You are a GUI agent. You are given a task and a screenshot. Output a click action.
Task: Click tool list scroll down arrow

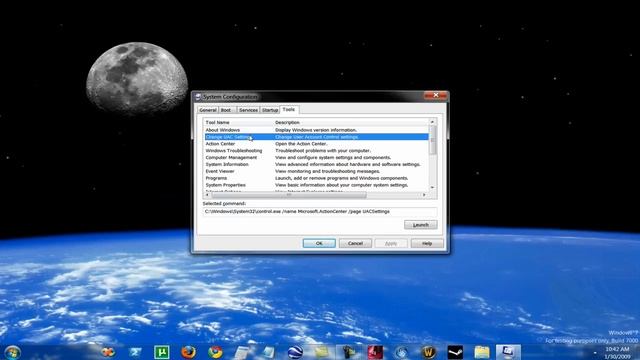click(x=432, y=188)
